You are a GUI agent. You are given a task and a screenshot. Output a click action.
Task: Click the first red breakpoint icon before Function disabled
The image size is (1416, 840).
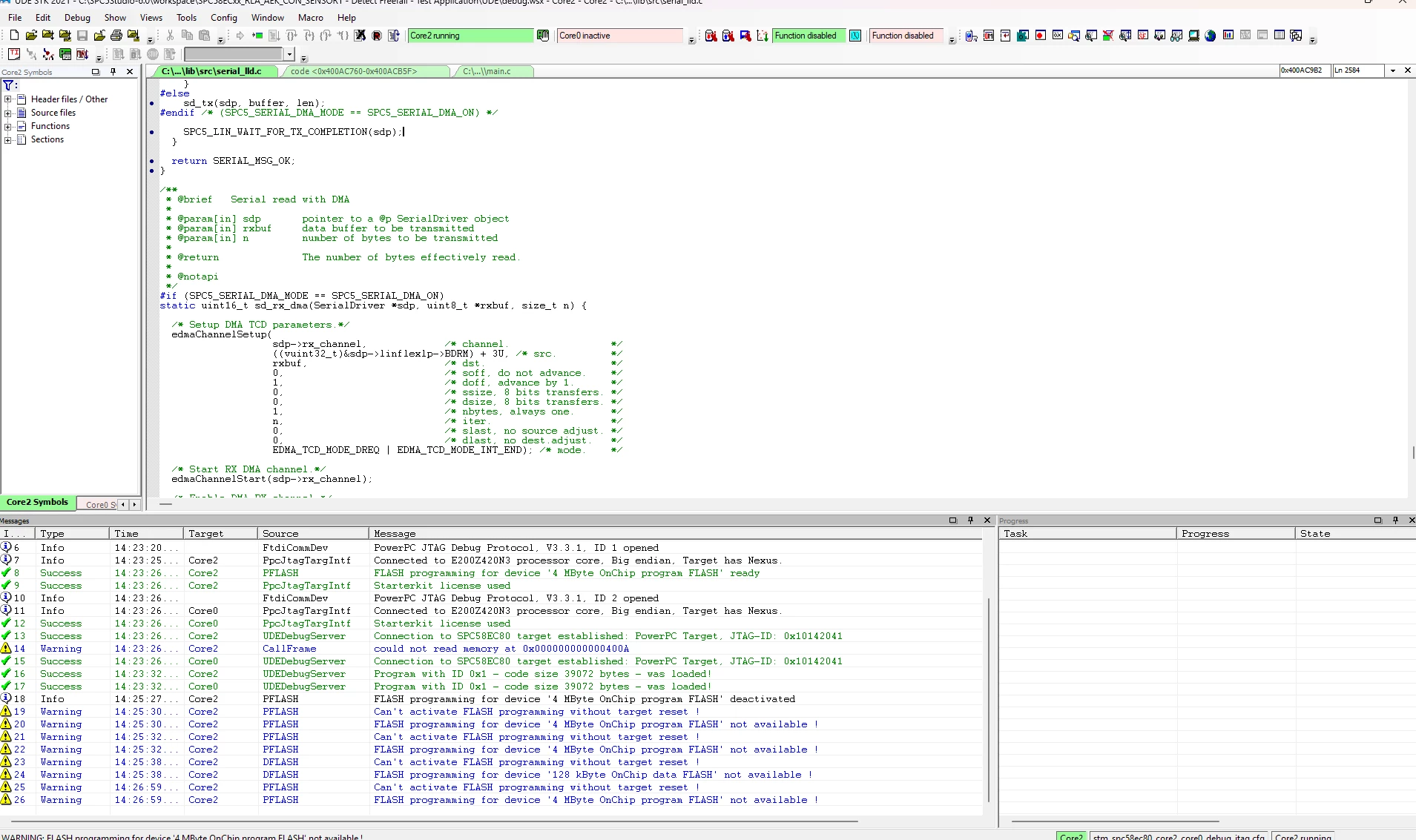[x=711, y=35]
